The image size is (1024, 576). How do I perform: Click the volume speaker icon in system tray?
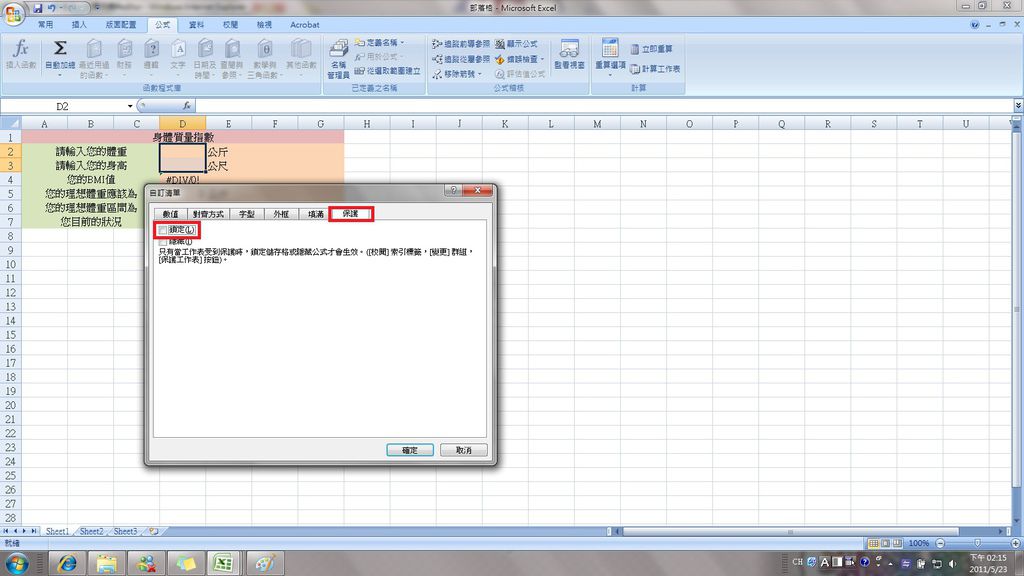pos(952,563)
